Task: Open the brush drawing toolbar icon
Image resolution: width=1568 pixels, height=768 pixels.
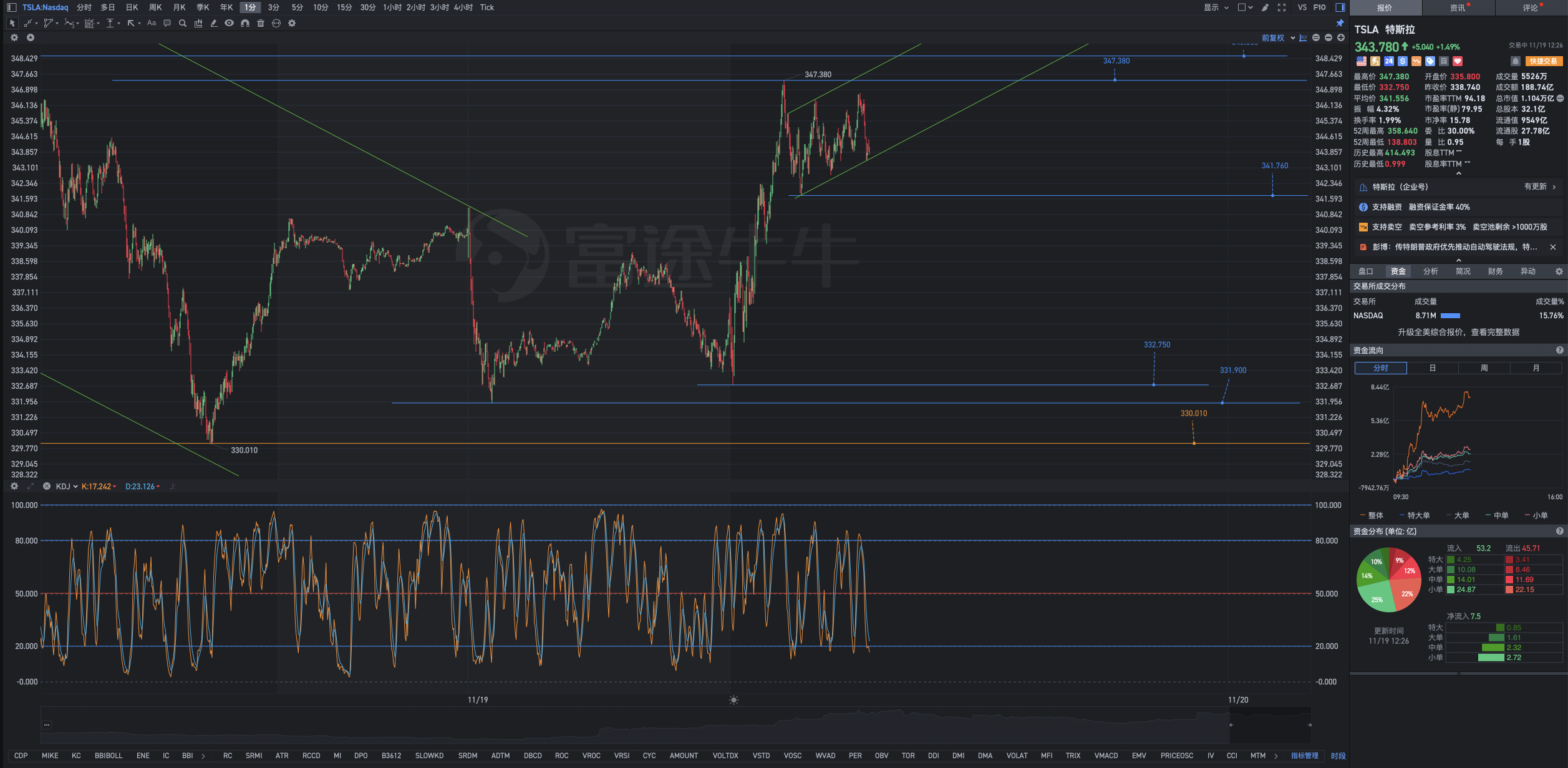Action: click(1265, 7)
